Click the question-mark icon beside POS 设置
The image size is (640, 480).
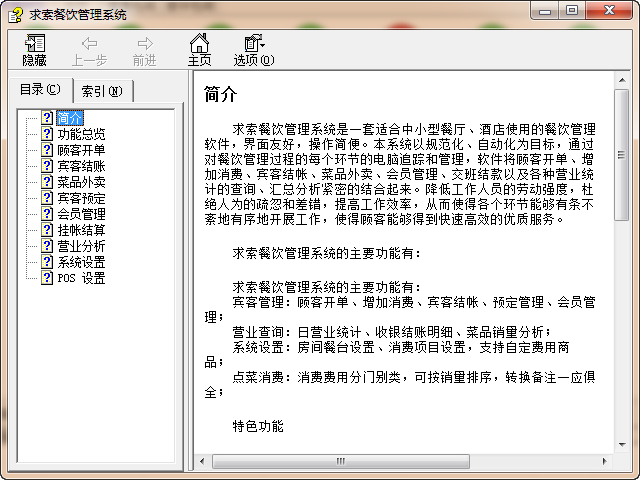click(47, 278)
